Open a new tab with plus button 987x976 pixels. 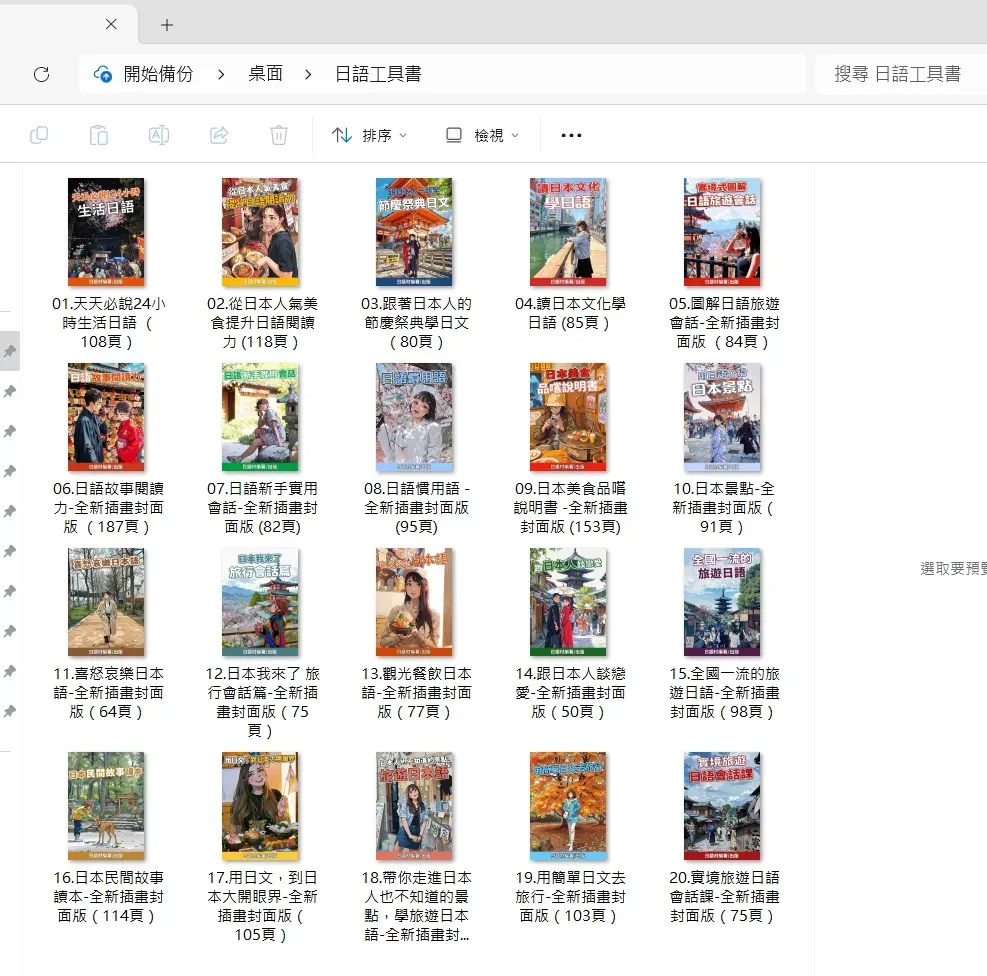(x=167, y=25)
